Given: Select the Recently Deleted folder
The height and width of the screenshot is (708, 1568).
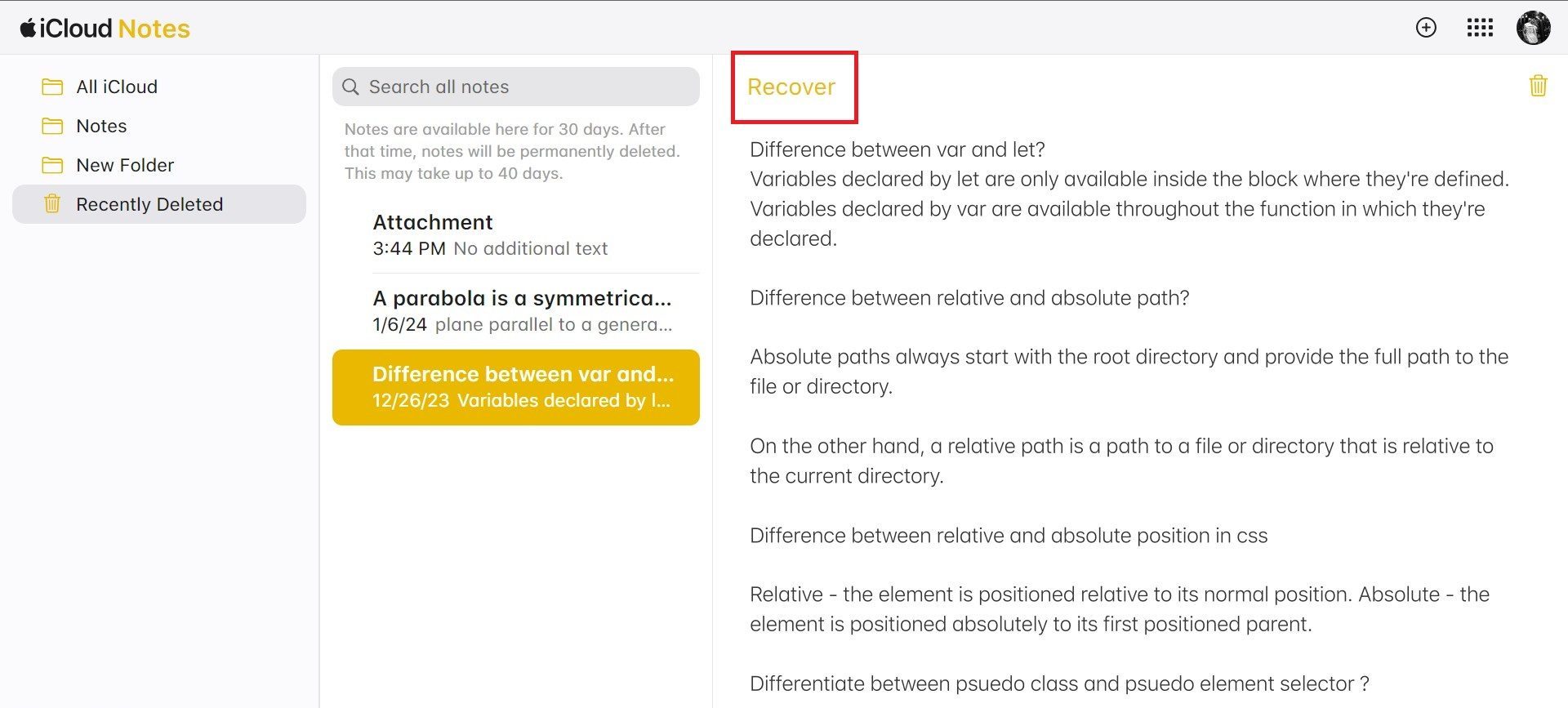Looking at the screenshot, I should (149, 204).
